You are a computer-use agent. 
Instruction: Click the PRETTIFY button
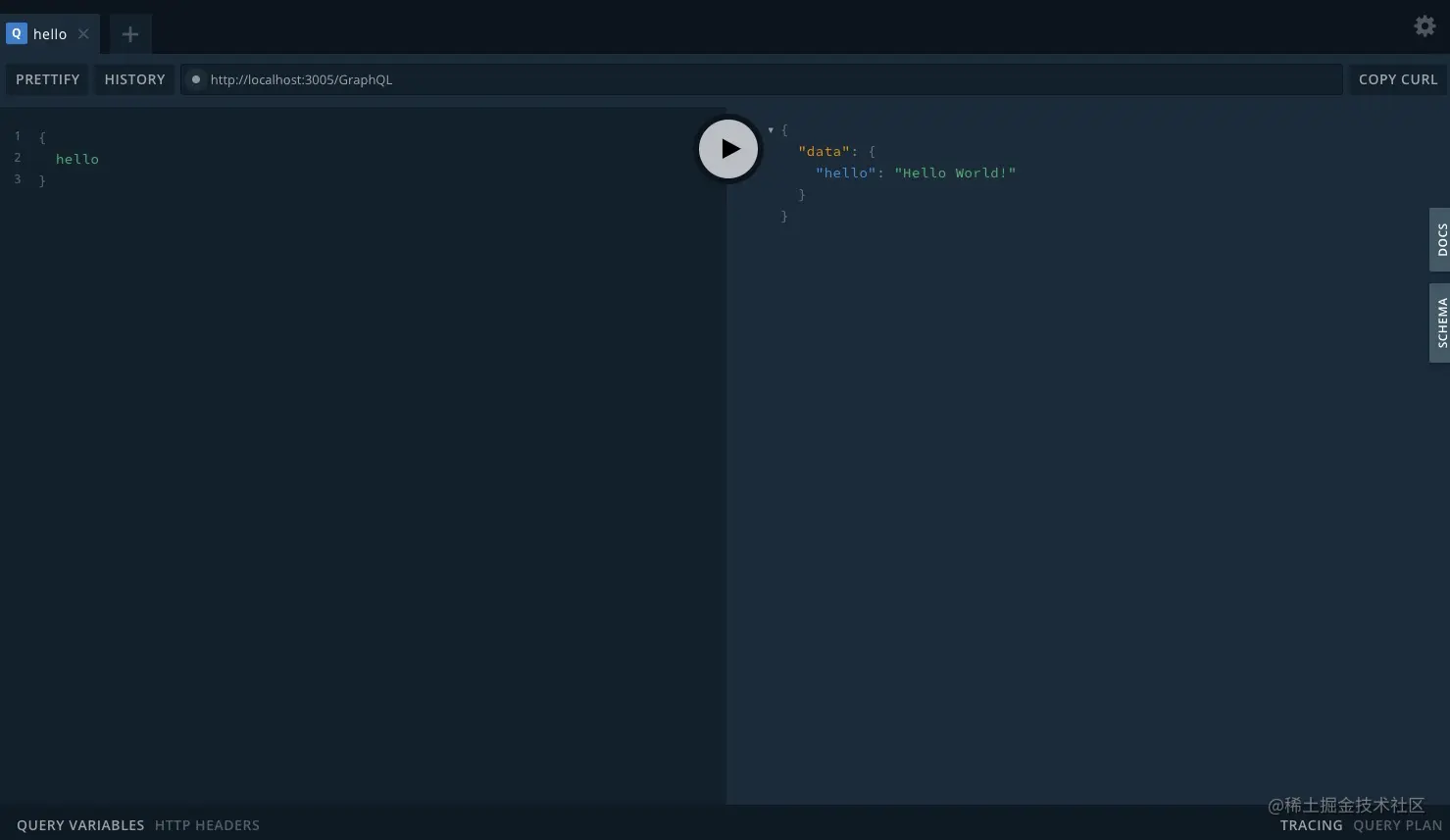pos(47,79)
